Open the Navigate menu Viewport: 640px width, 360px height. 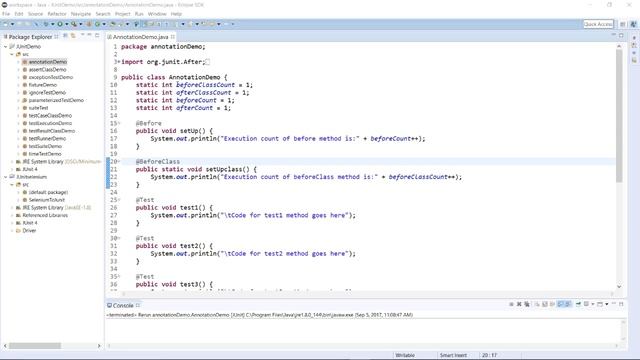pos(81,14)
